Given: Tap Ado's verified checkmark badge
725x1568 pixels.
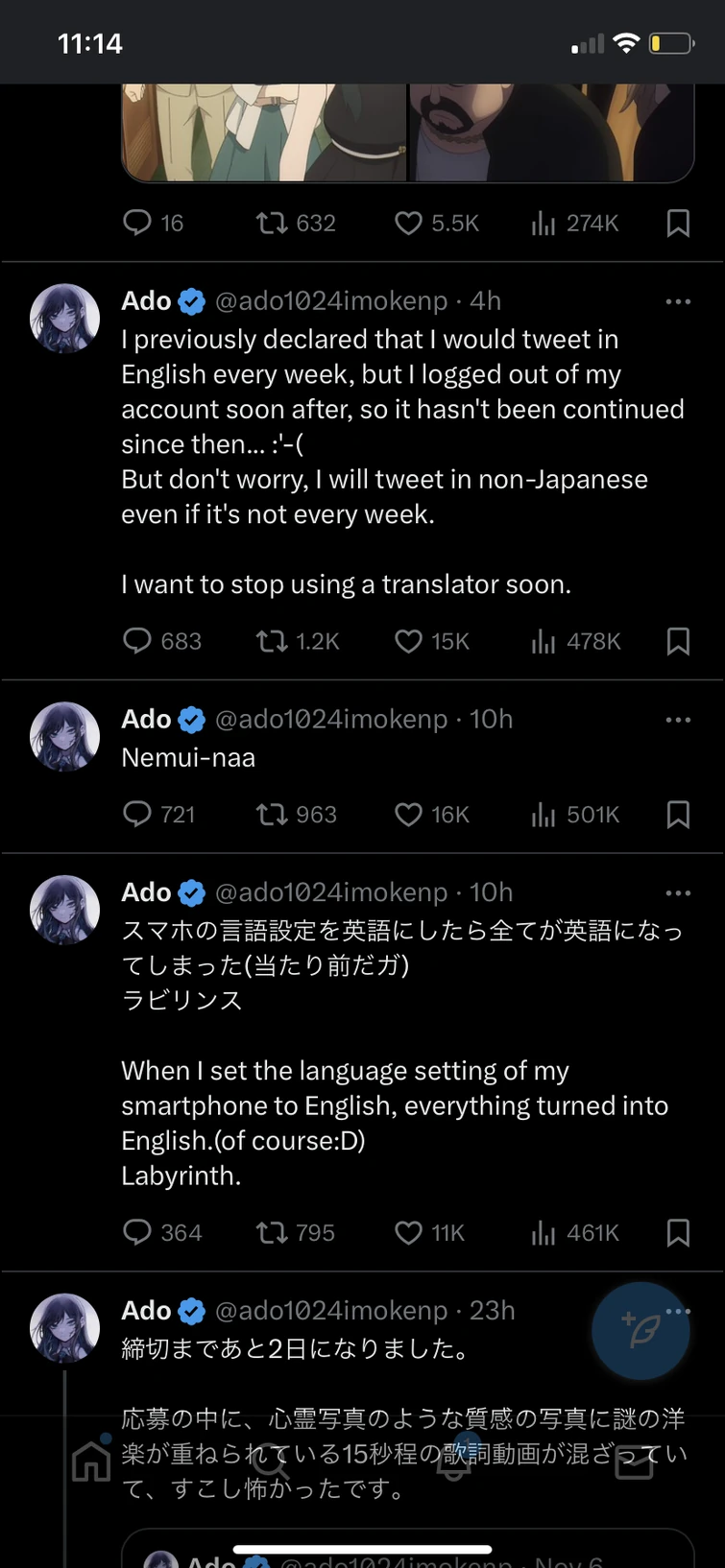Looking at the screenshot, I should tap(191, 300).
